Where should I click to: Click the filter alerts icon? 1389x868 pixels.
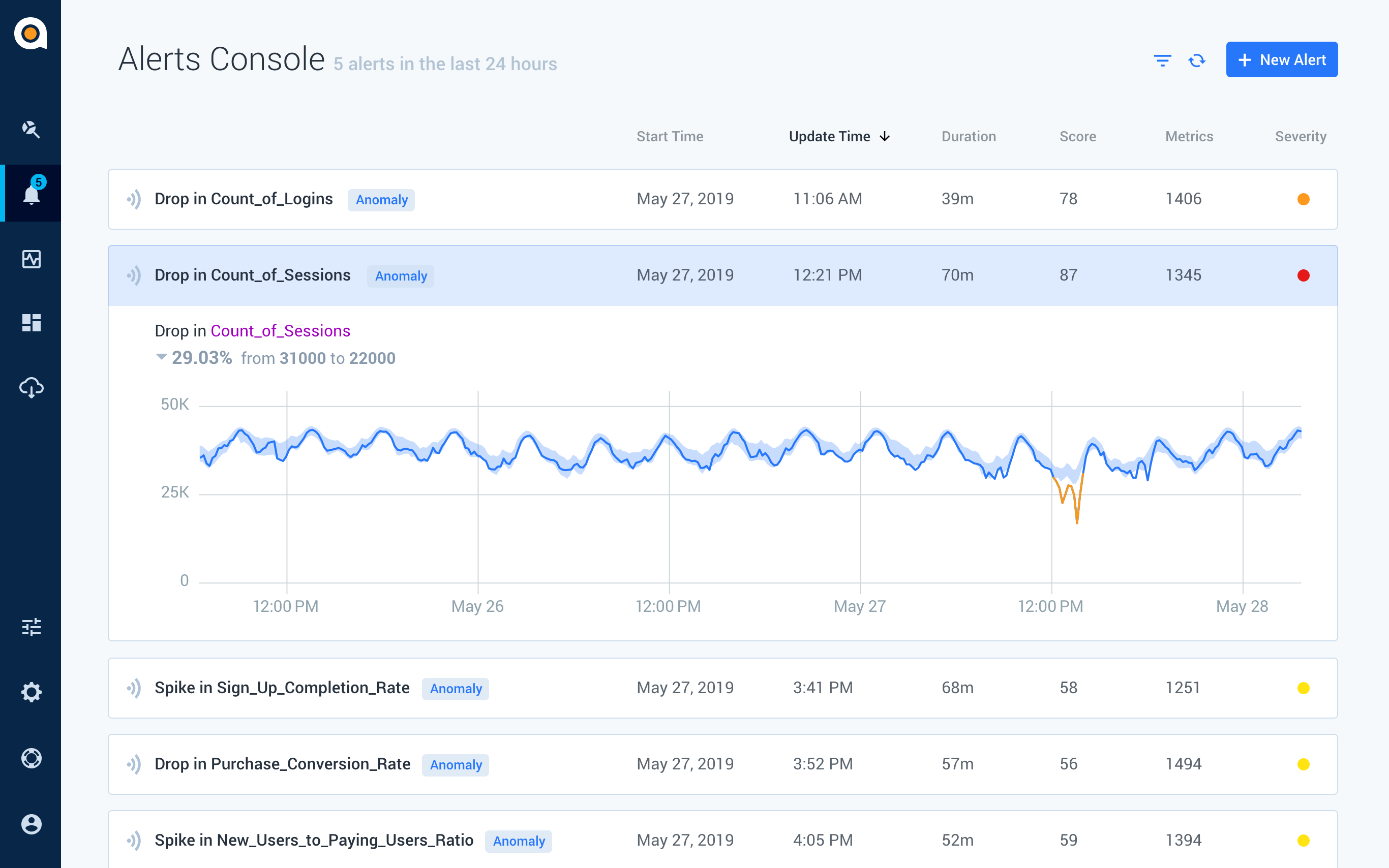[x=1163, y=60]
